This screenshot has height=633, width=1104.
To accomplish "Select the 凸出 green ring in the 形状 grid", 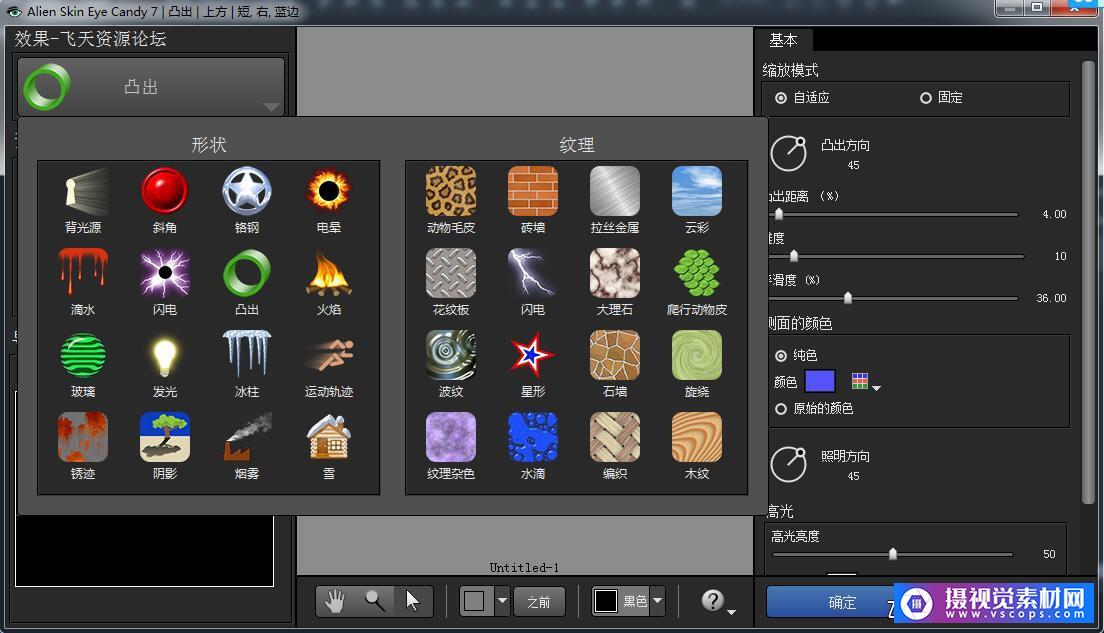I will (246, 282).
